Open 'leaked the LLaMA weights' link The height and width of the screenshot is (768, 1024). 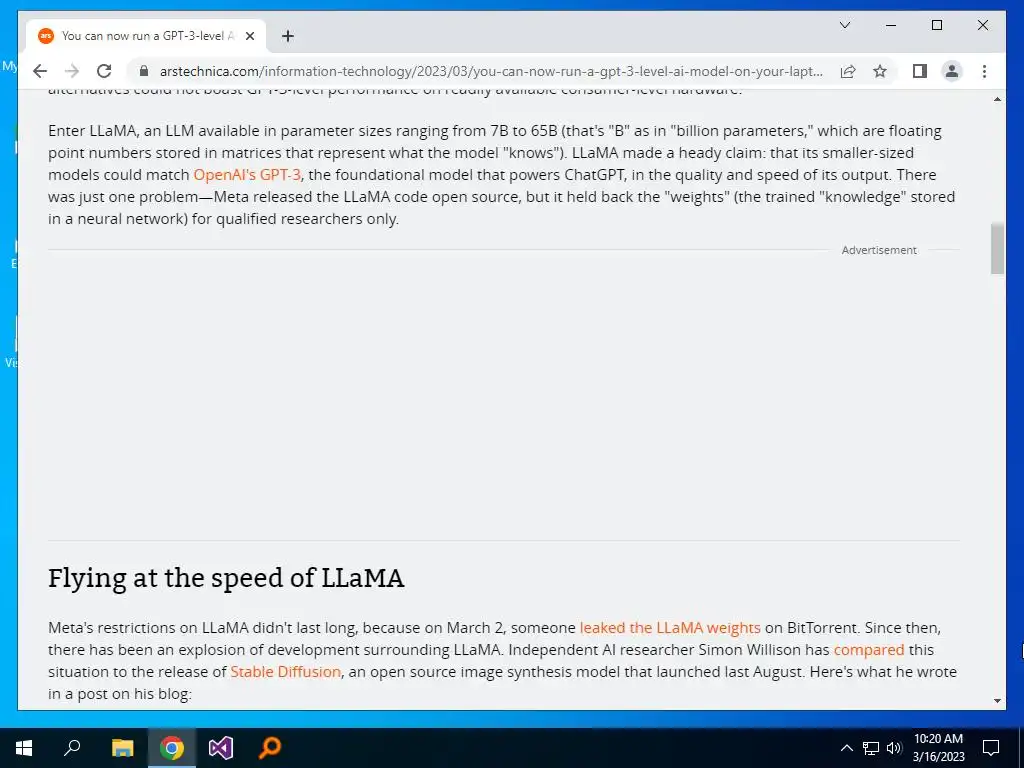[x=670, y=628]
